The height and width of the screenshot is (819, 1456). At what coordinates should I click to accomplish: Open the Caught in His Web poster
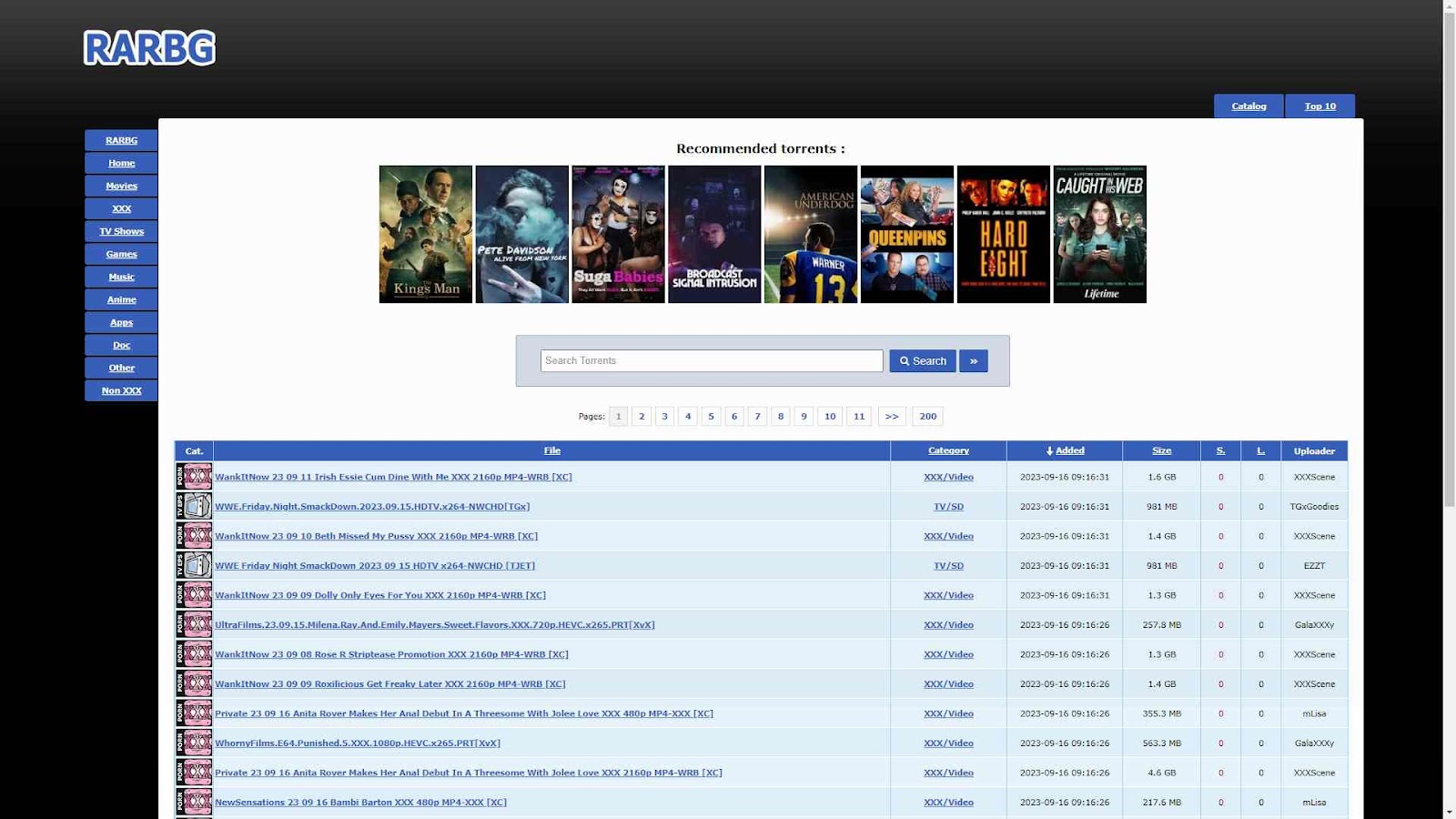(1100, 234)
